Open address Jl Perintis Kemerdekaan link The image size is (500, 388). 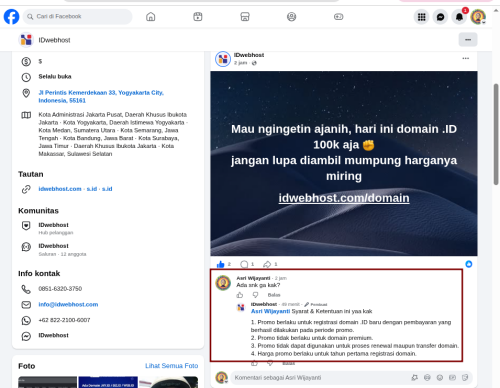[x=101, y=96]
